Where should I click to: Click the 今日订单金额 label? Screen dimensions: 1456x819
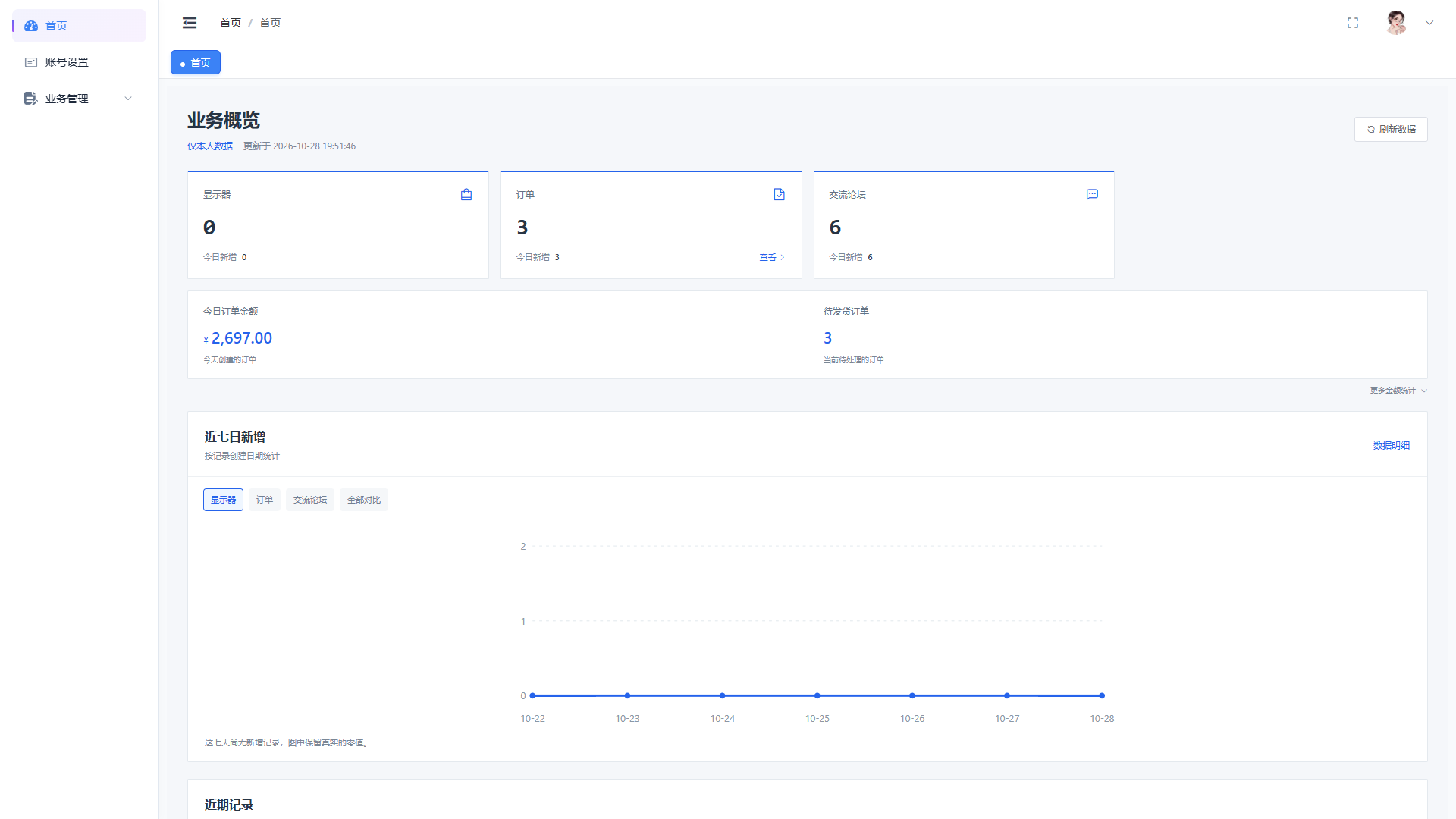[231, 312]
